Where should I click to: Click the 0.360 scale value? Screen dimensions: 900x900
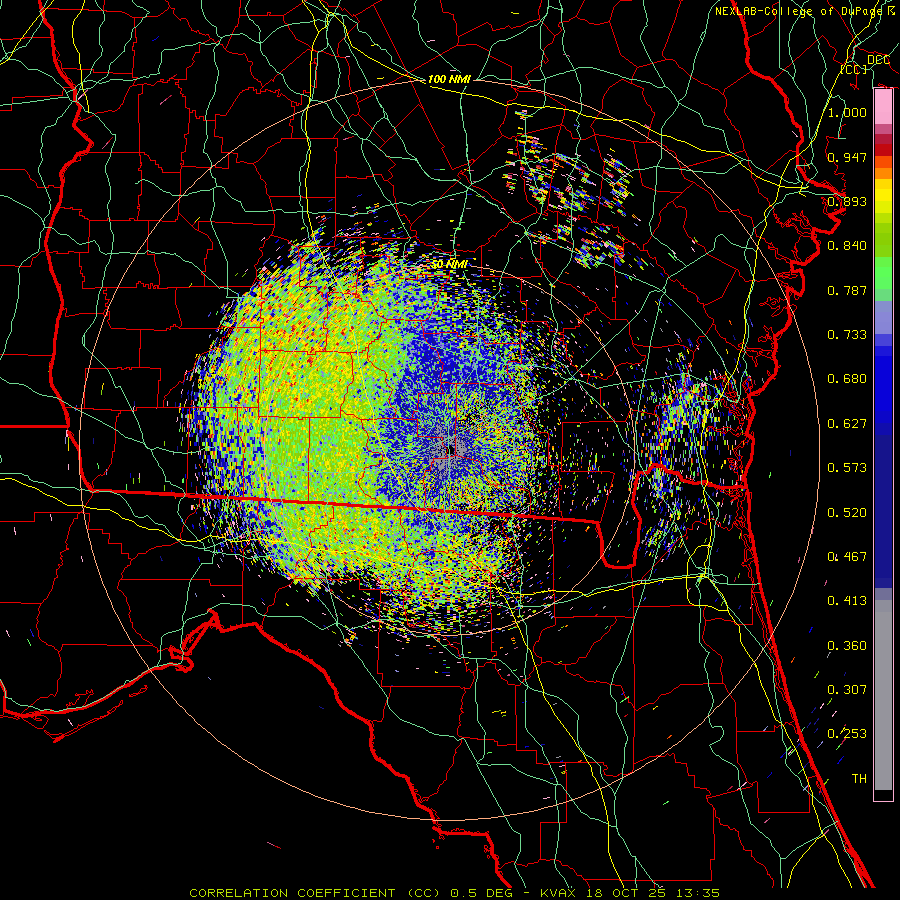click(847, 646)
